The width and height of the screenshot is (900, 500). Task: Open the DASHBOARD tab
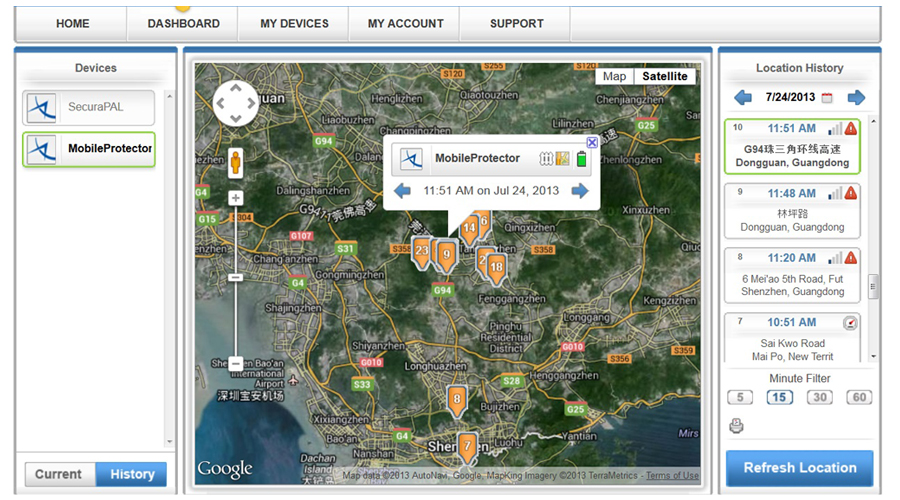coord(183,24)
